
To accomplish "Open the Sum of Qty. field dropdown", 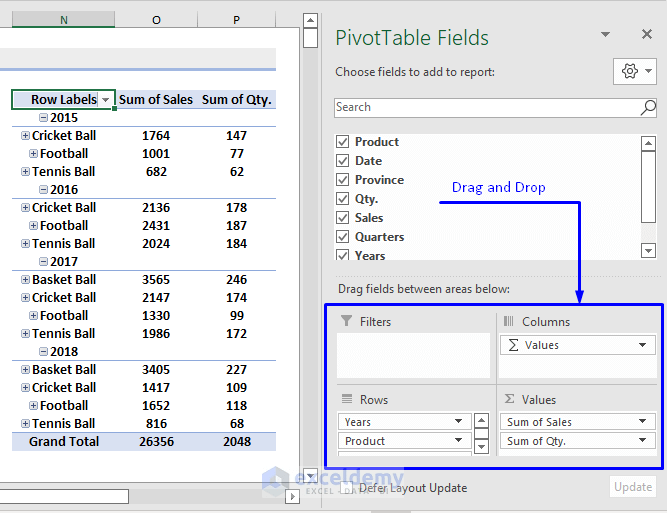I will 642,441.
